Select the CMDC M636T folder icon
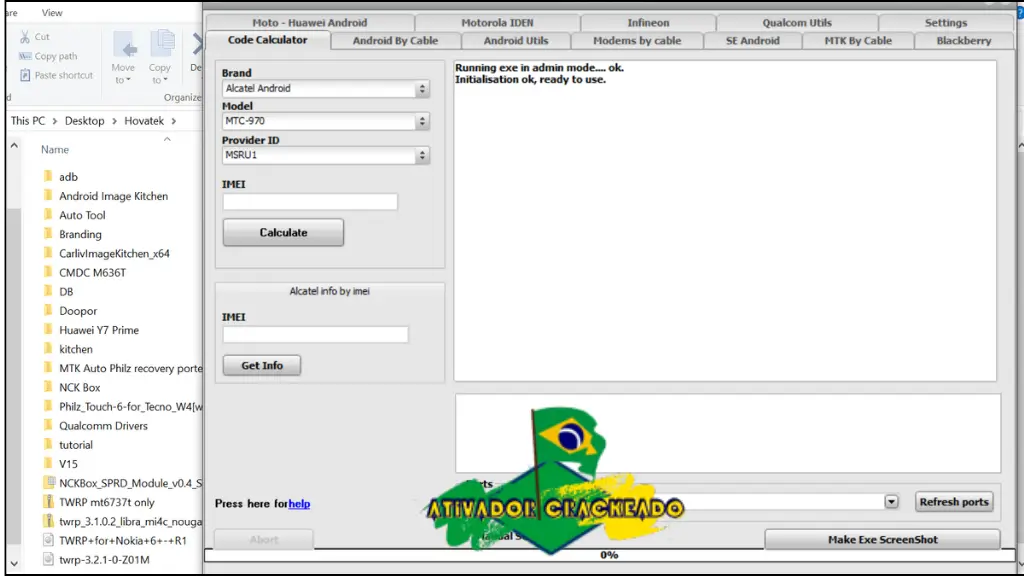Screen dimensions: 1024x576 pos(48,272)
